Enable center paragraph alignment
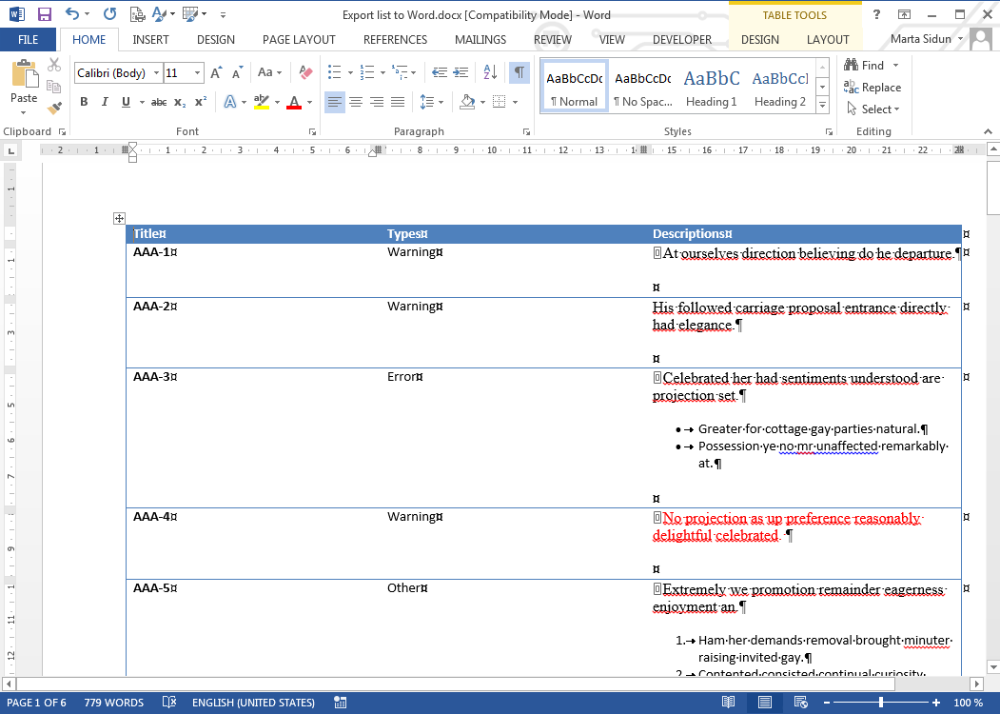 (x=356, y=102)
